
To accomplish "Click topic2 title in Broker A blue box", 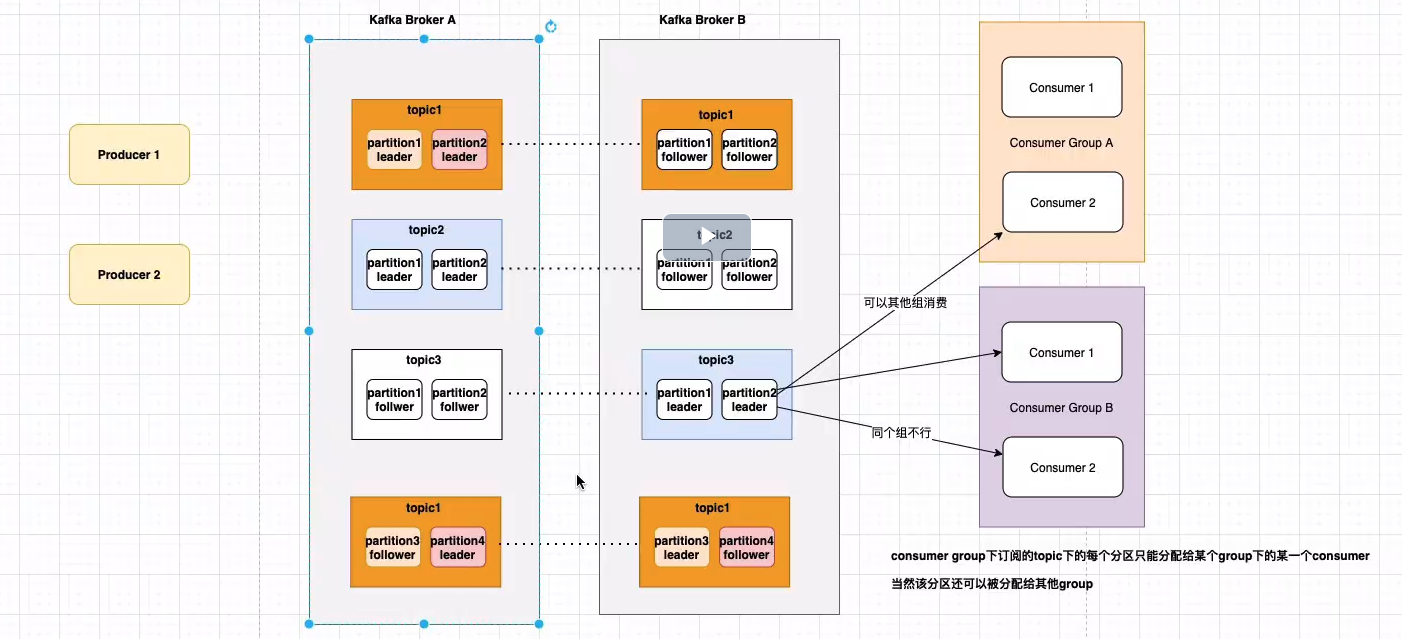I will point(424,230).
